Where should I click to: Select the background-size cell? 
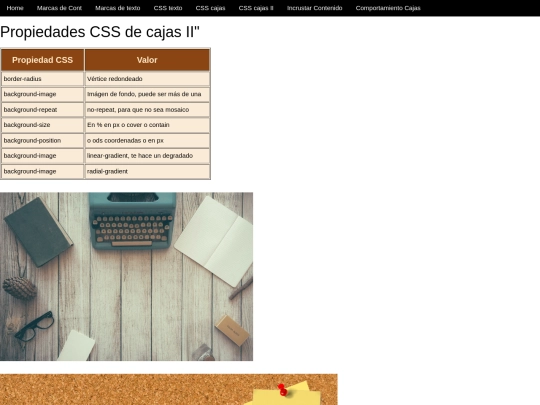42,125
